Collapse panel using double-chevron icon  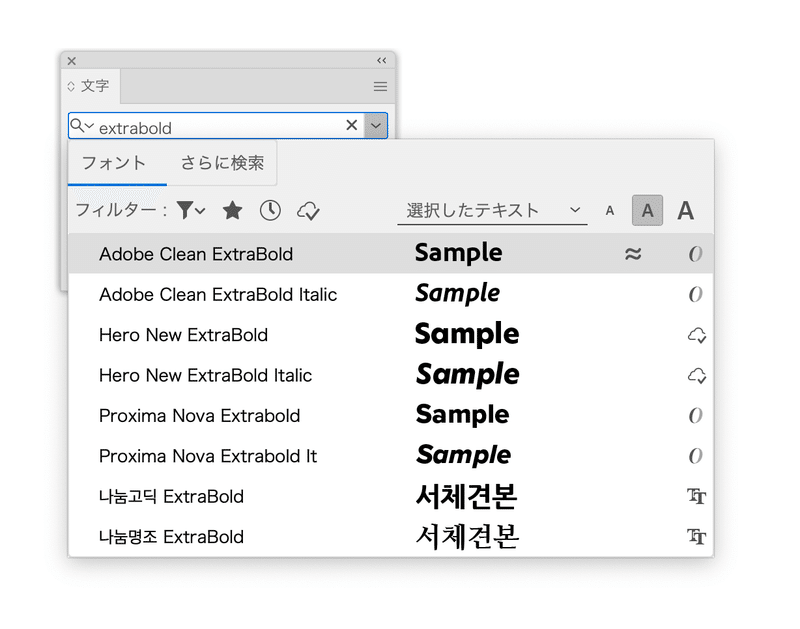pos(382,60)
